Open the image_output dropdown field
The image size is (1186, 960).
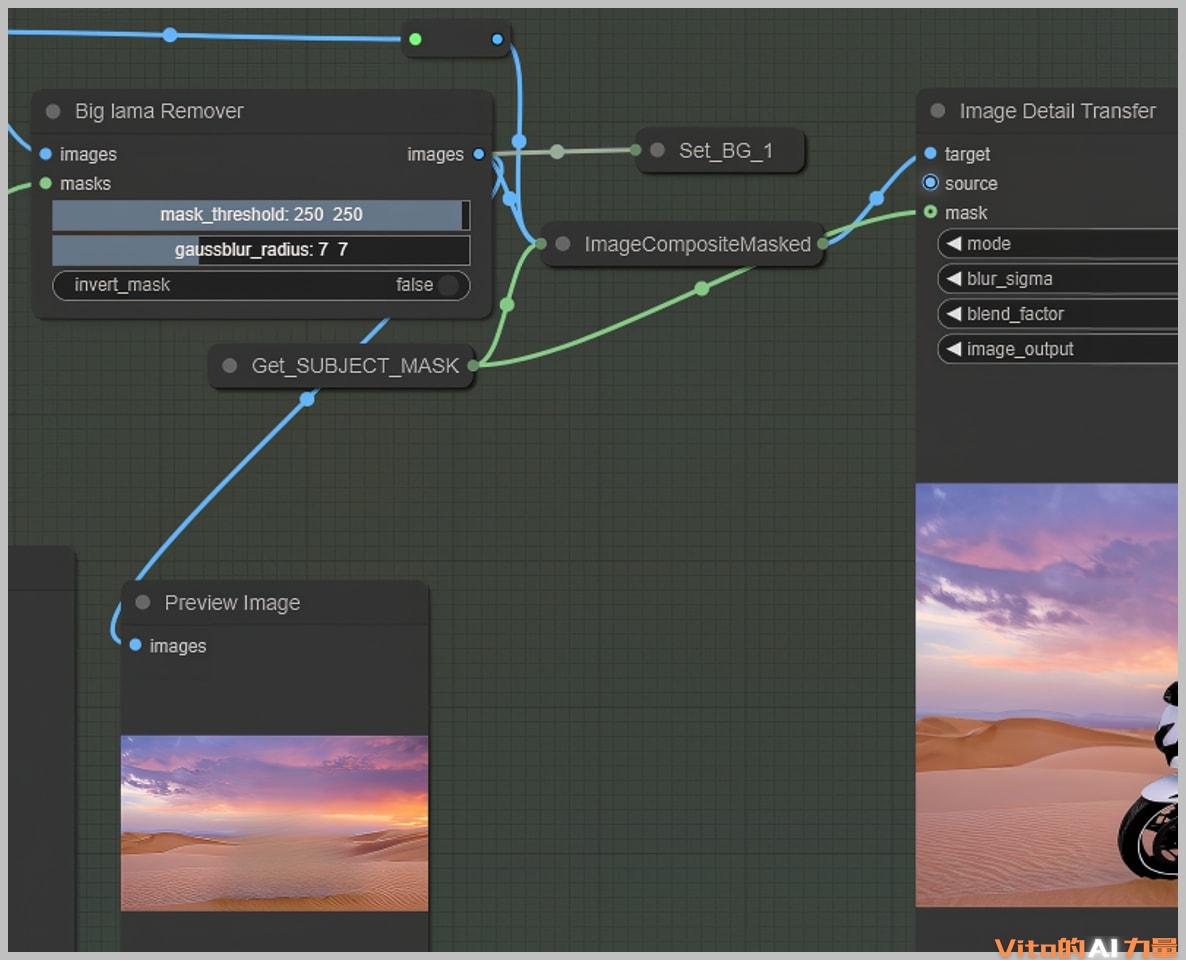coord(1058,349)
